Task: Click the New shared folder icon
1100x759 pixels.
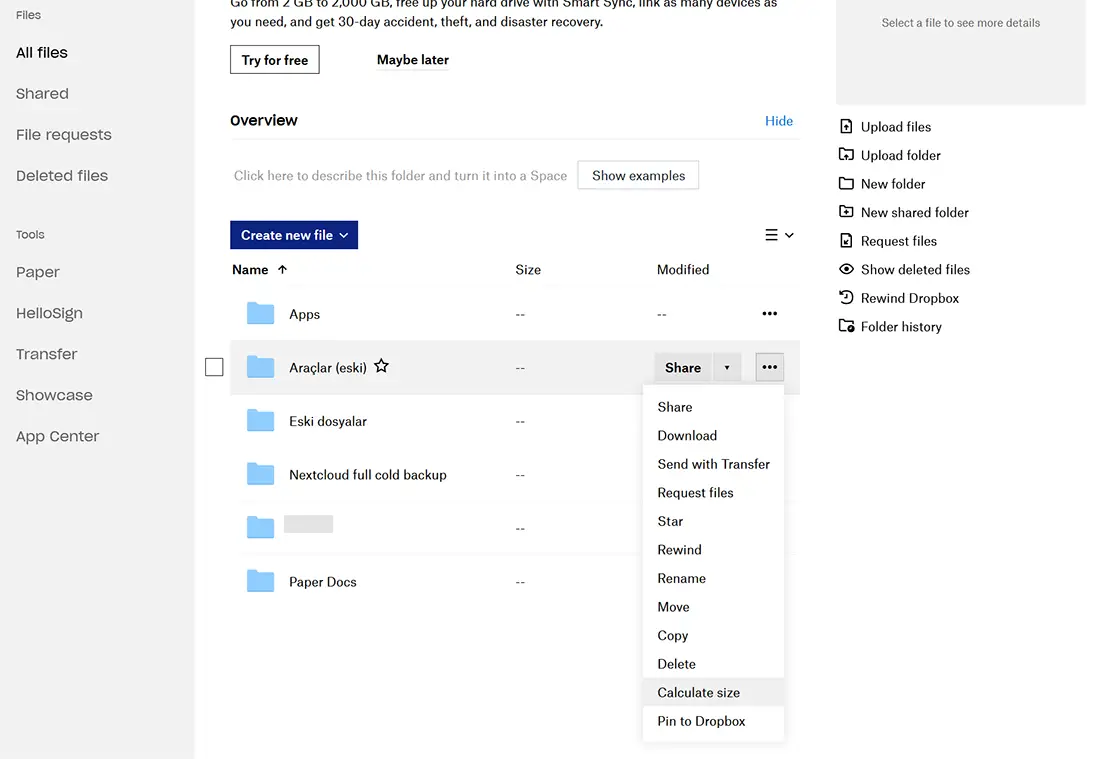Action: click(846, 212)
